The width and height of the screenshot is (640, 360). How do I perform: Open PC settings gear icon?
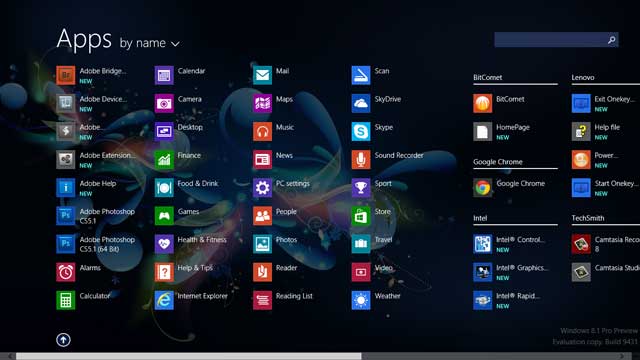point(262,188)
